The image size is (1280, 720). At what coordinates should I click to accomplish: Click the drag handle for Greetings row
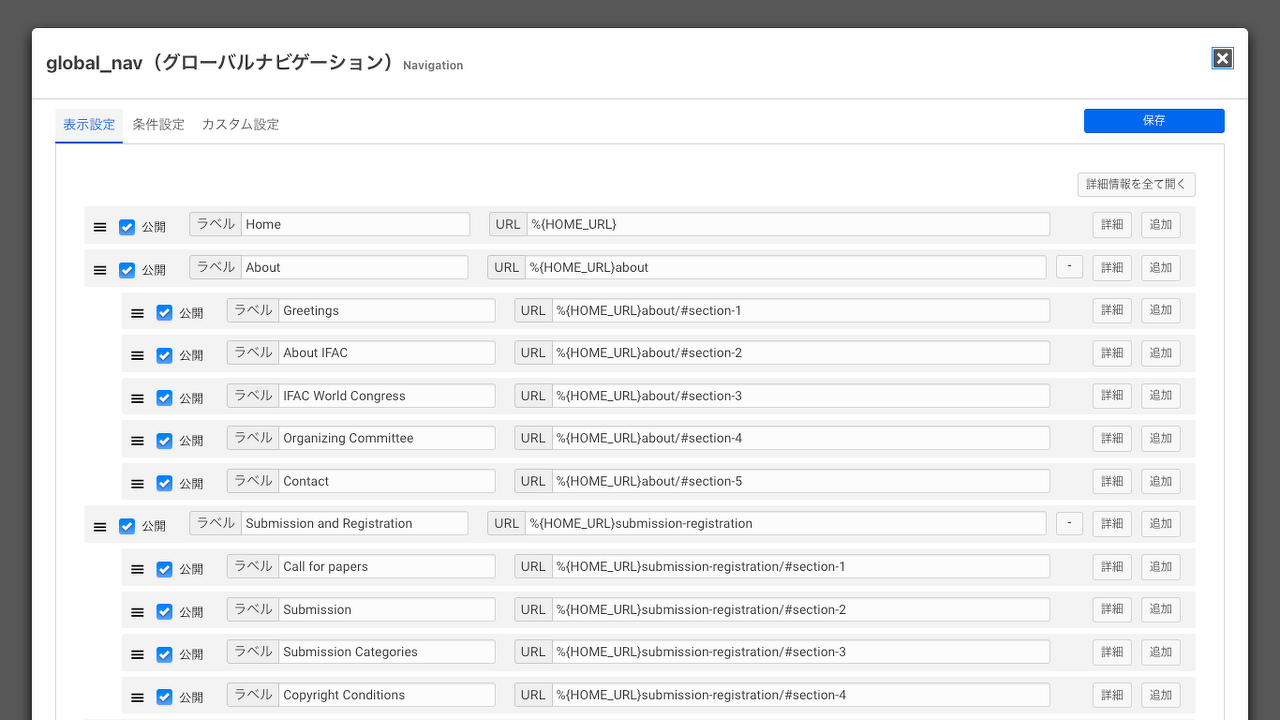click(x=138, y=313)
